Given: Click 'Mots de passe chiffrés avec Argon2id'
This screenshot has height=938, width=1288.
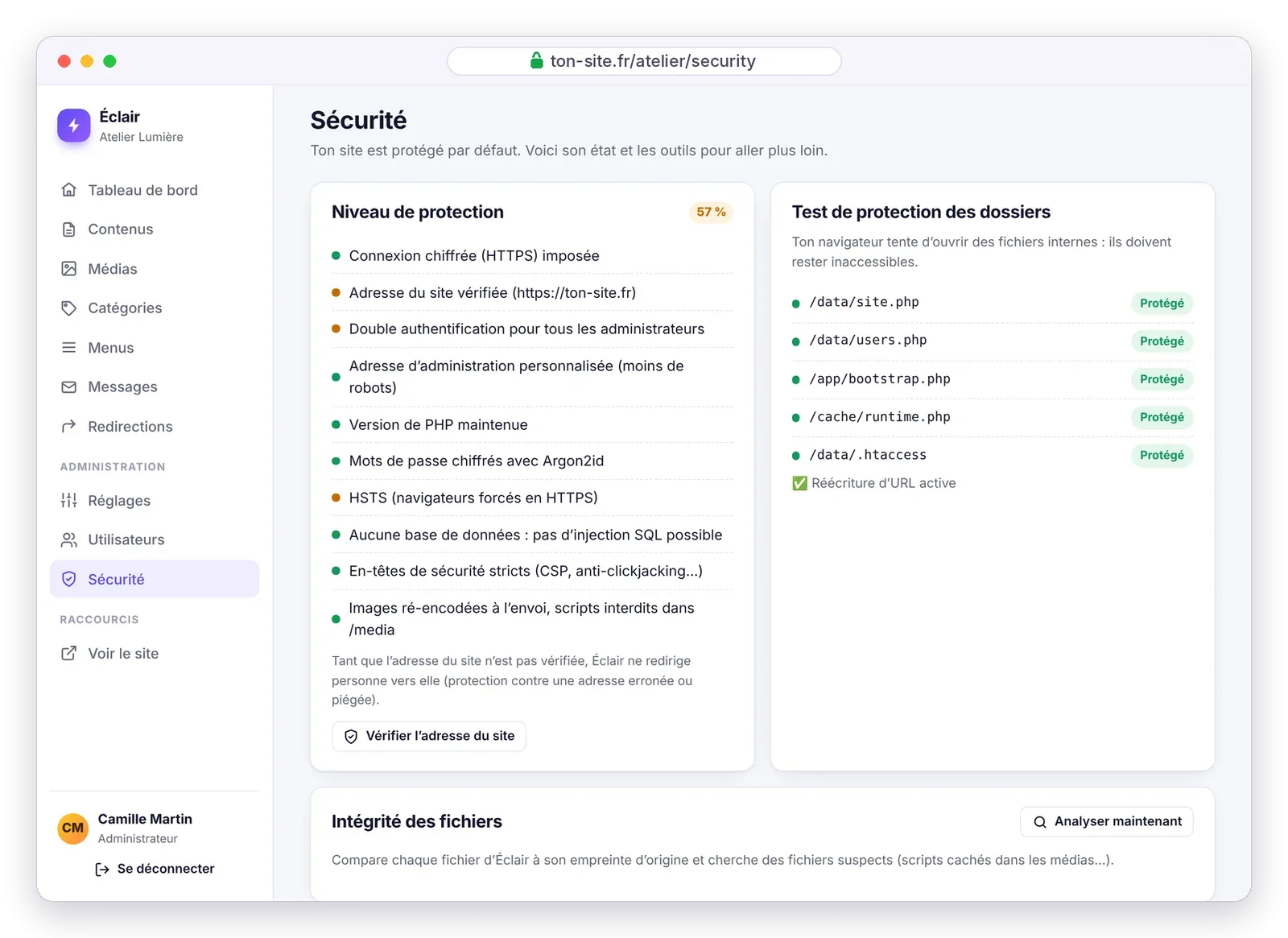Looking at the screenshot, I should 532,461.
